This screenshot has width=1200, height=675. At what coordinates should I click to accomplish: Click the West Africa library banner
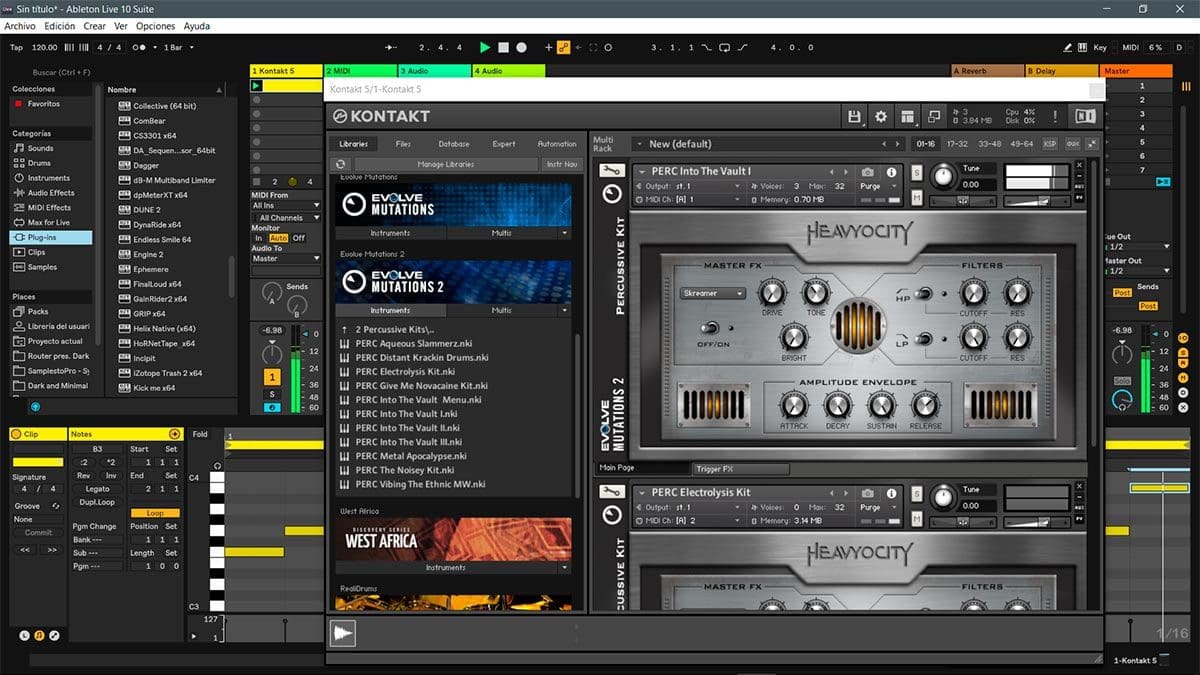click(453, 539)
